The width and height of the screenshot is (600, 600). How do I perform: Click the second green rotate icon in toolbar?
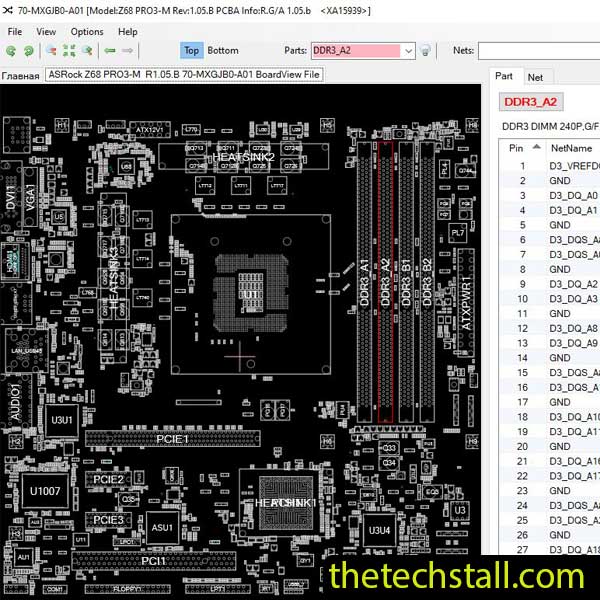[29, 50]
